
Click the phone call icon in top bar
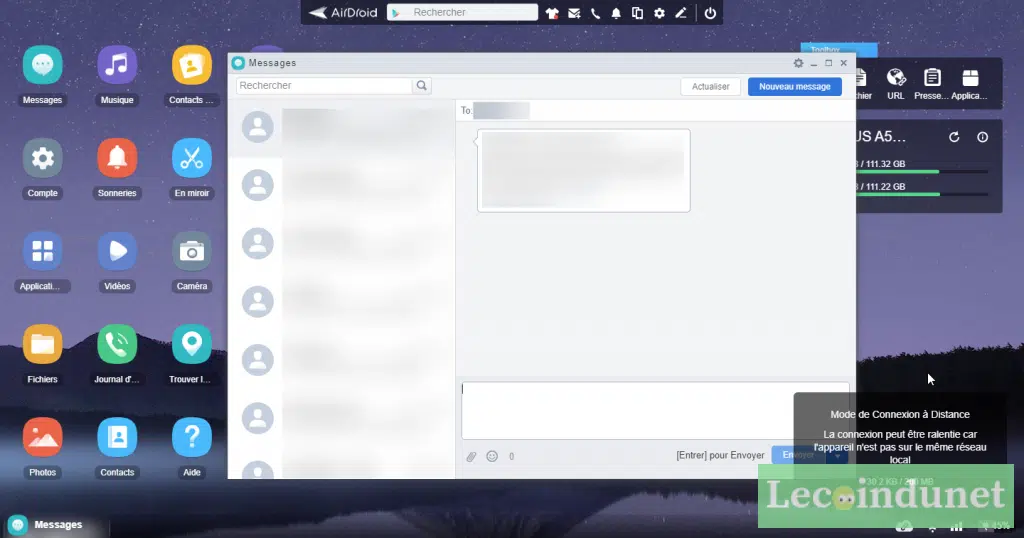pyautogui.click(x=595, y=13)
